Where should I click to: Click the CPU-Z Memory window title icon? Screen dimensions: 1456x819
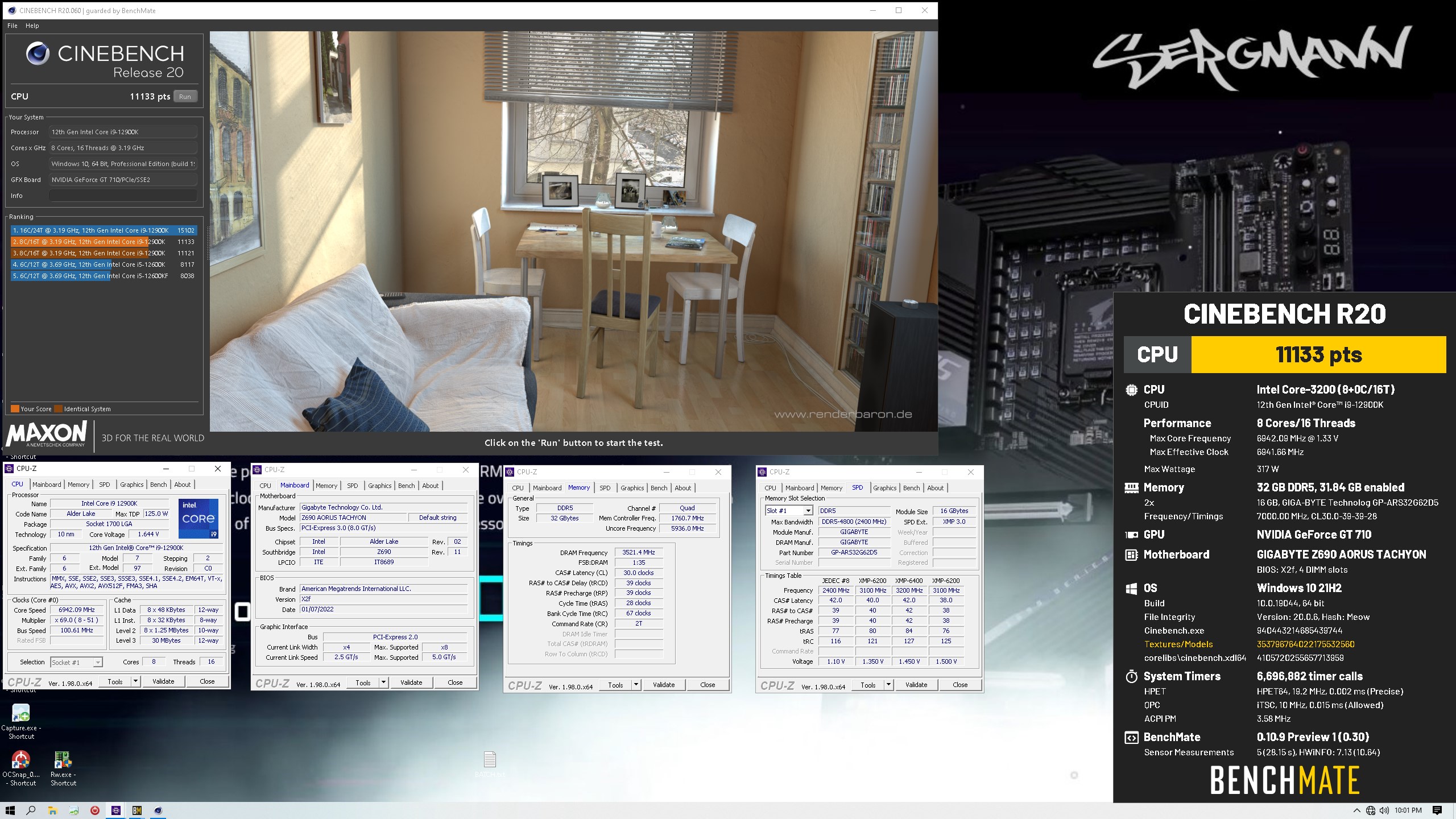[510, 472]
